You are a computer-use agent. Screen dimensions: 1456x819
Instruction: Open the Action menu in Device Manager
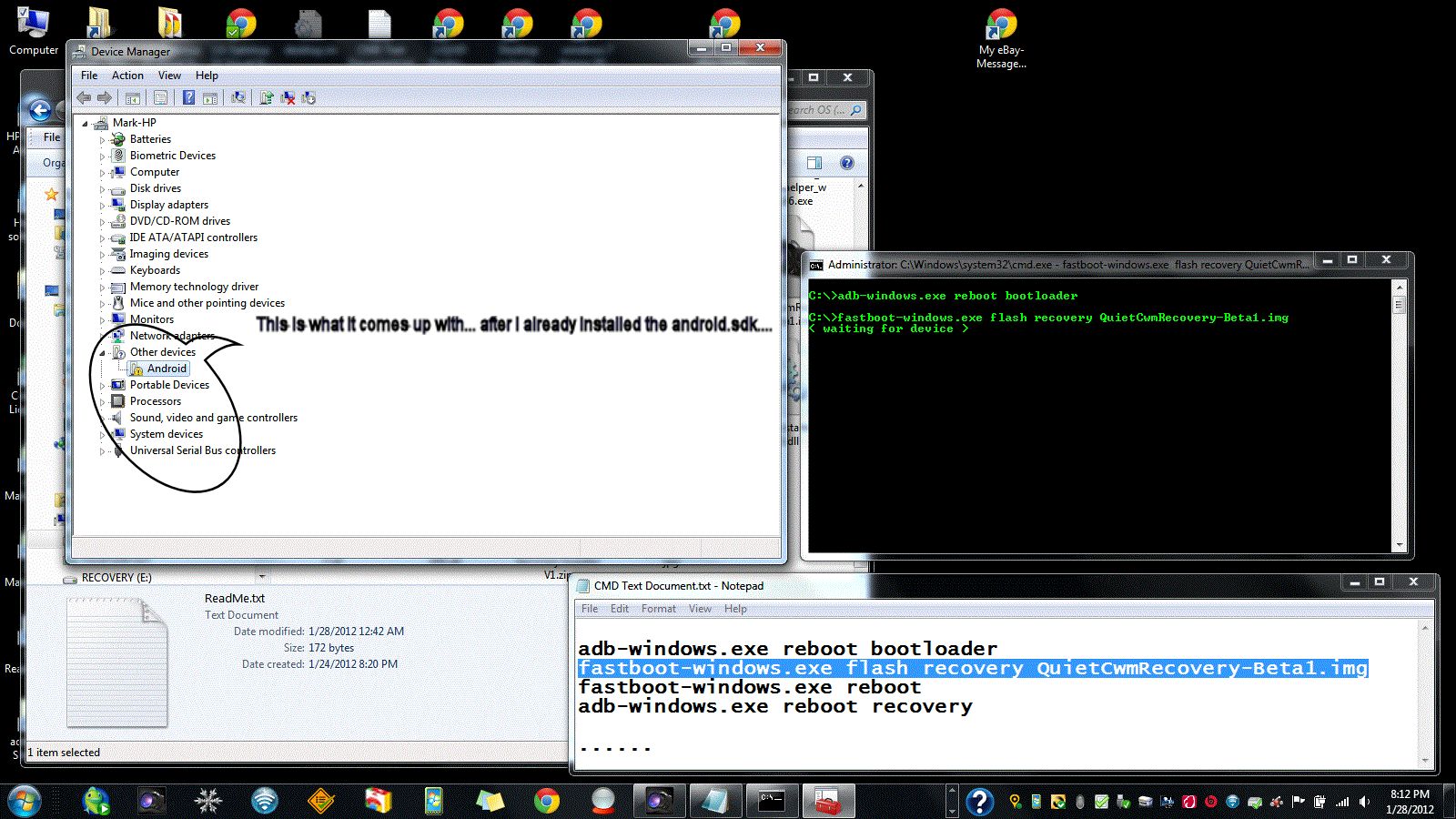(x=127, y=76)
